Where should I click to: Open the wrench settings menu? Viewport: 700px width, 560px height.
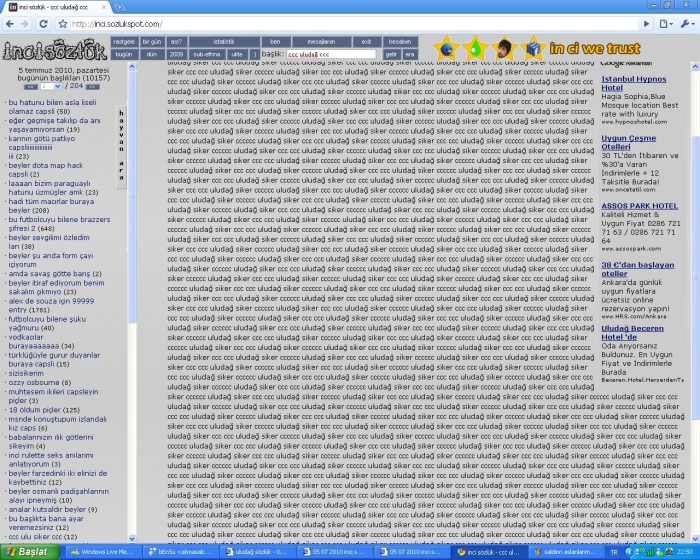pyautogui.click(x=687, y=24)
